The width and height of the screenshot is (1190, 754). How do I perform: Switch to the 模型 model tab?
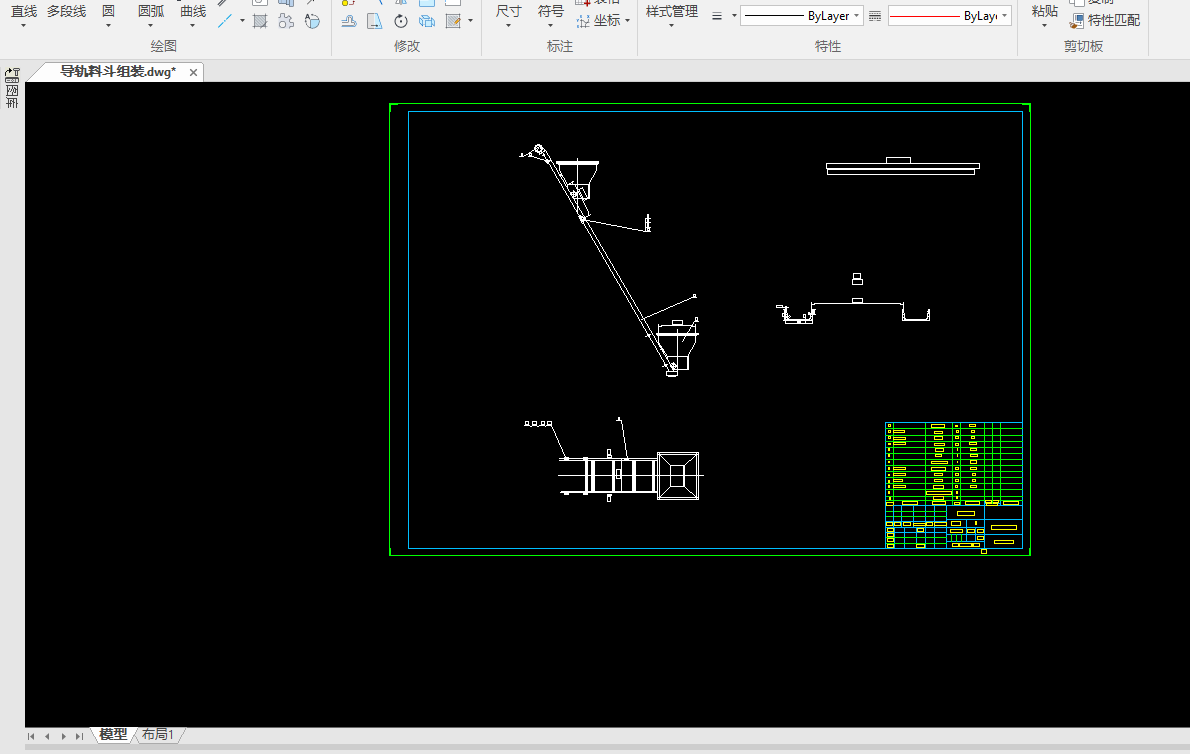click(x=113, y=734)
